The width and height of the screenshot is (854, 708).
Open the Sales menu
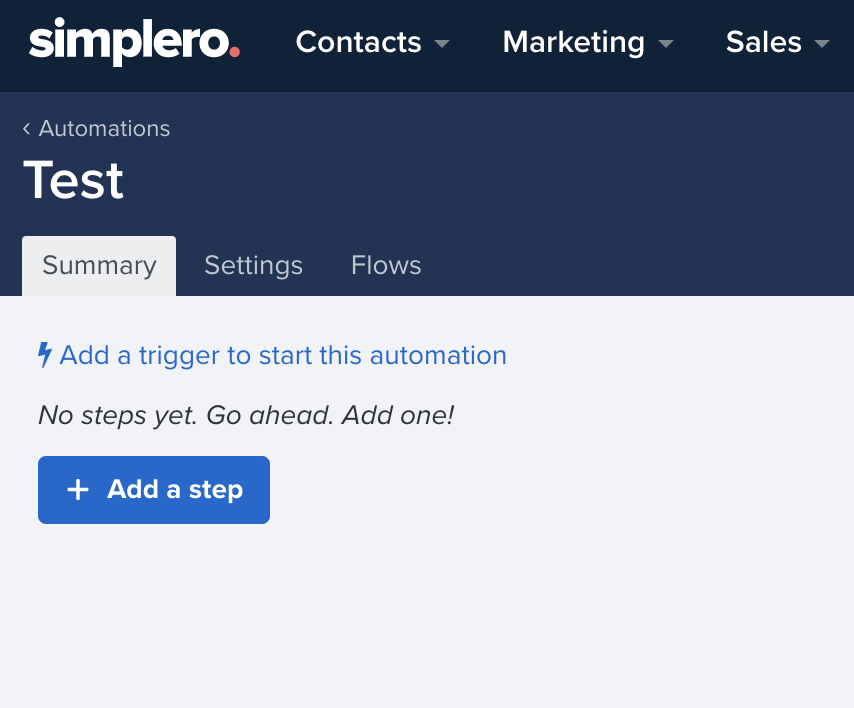pyautogui.click(x=777, y=42)
